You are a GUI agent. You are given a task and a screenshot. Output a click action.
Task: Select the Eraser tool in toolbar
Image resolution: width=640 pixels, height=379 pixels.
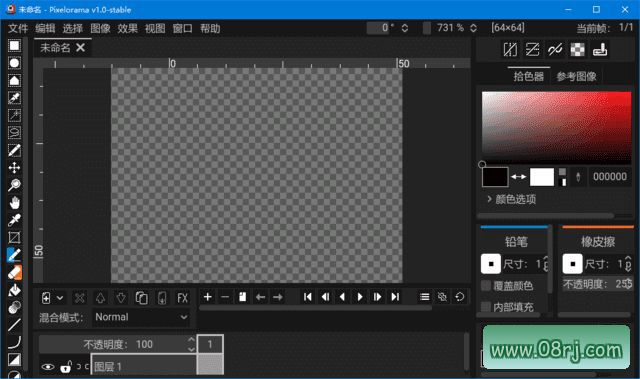(x=14, y=273)
